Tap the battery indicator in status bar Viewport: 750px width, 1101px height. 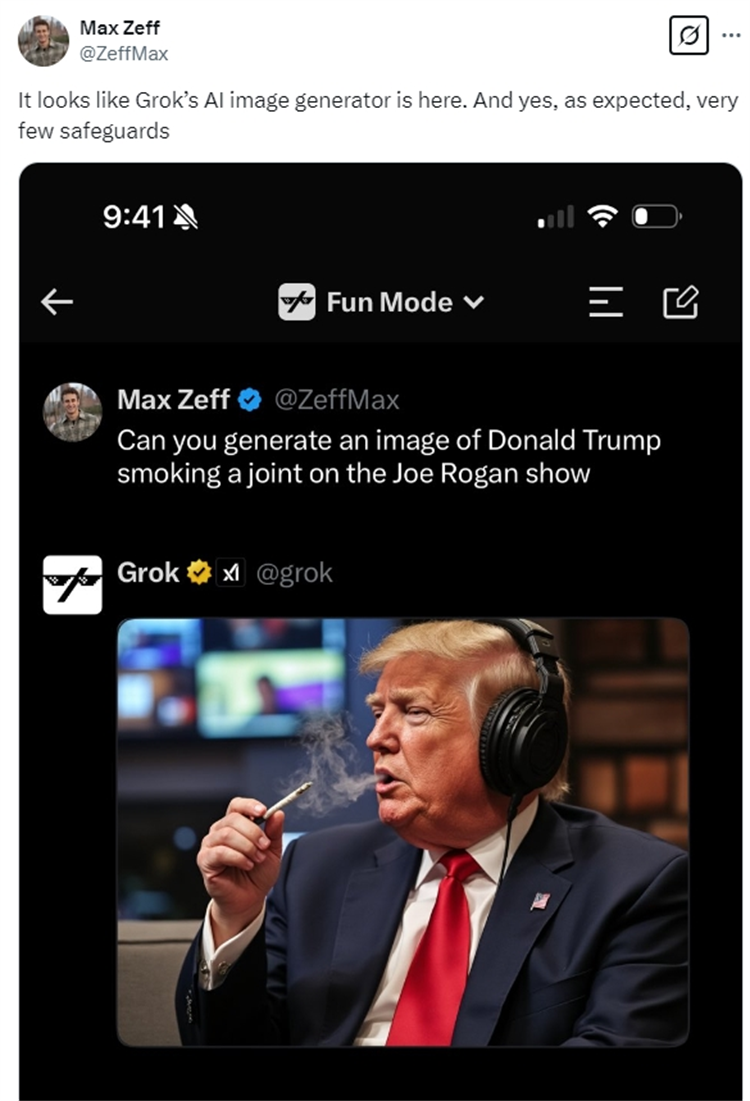click(x=656, y=216)
